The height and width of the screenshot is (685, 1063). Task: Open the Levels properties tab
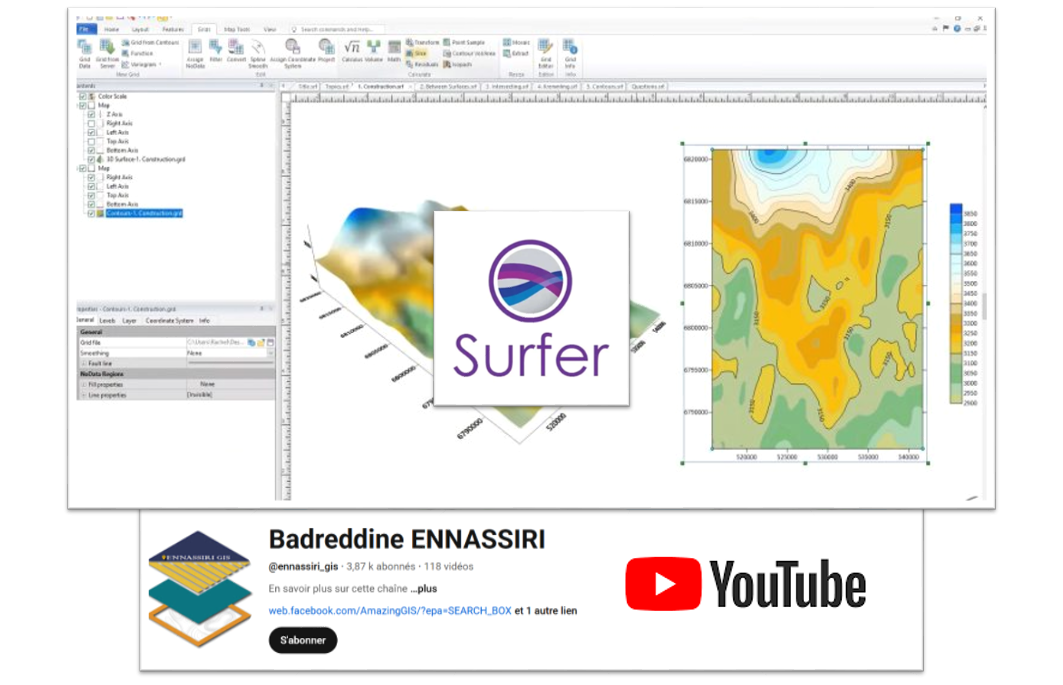(107, 320)
